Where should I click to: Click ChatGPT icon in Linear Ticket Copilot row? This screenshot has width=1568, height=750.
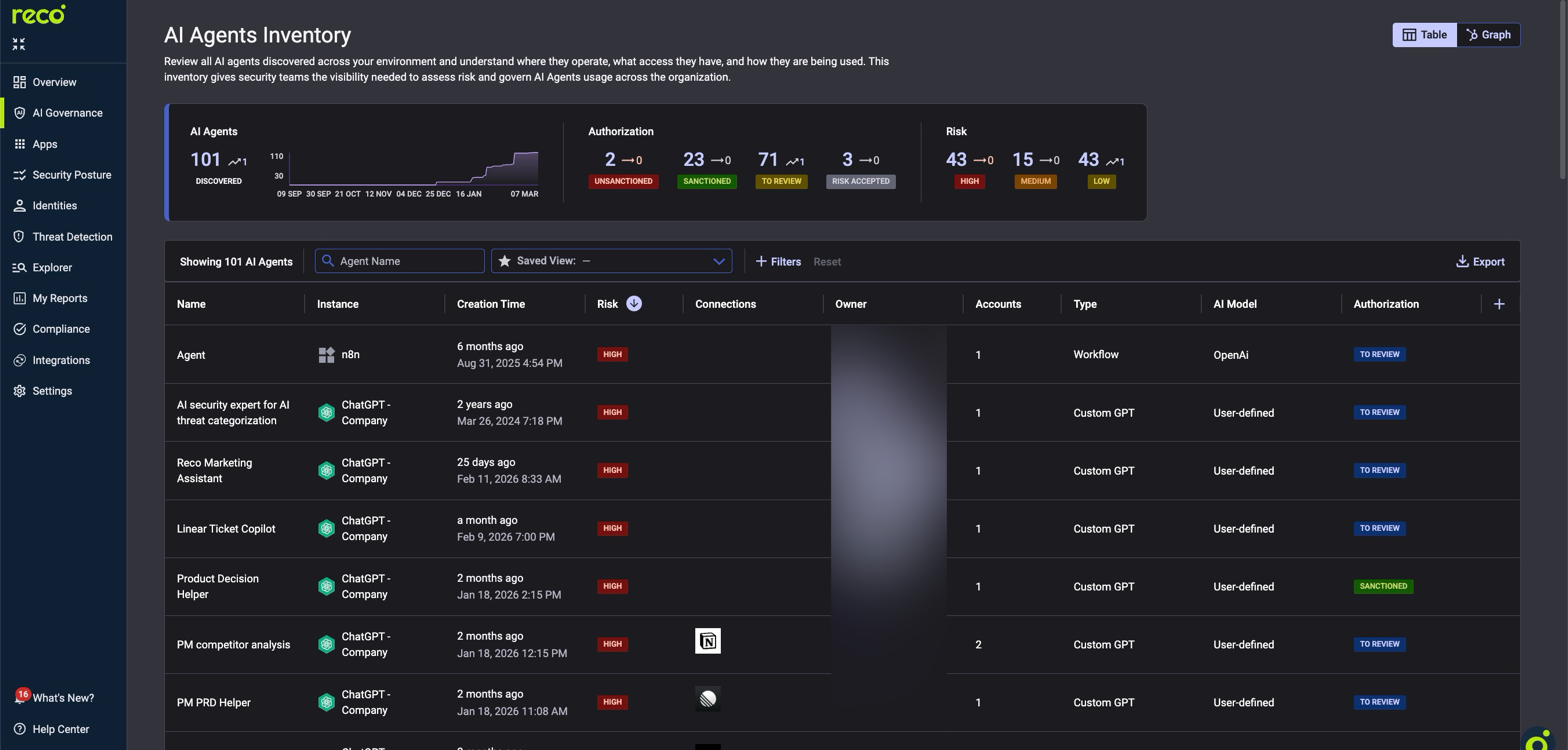326,529
